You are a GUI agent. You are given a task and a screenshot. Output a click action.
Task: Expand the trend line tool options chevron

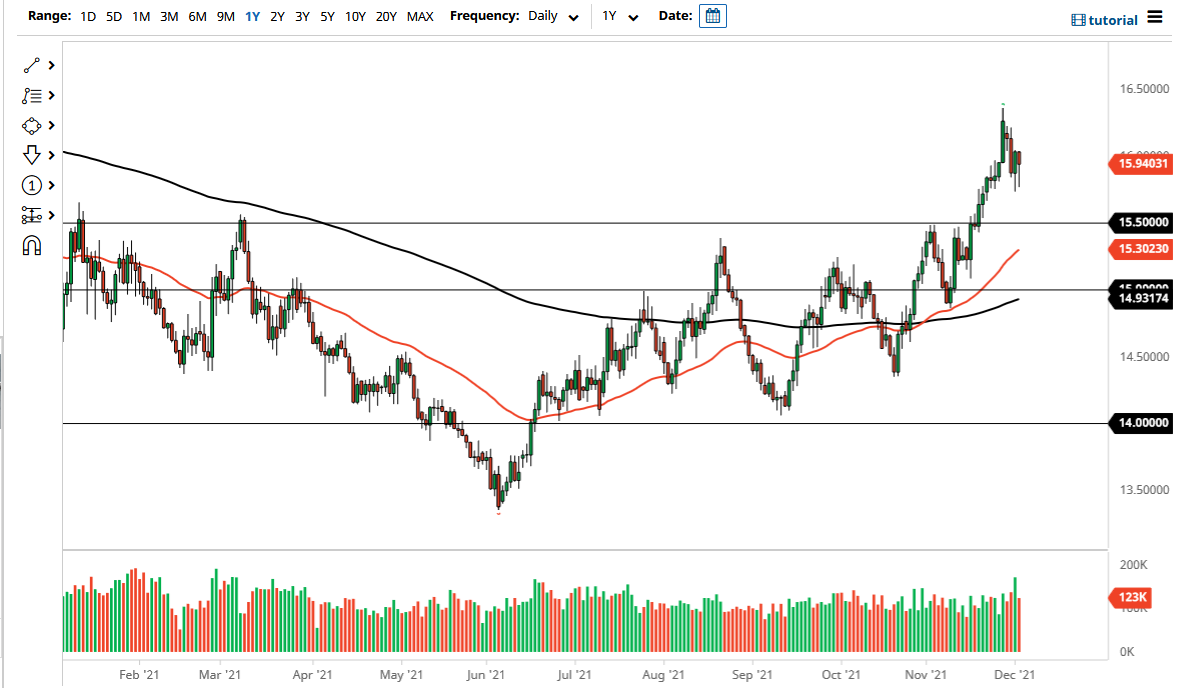(x=50, y=65)
